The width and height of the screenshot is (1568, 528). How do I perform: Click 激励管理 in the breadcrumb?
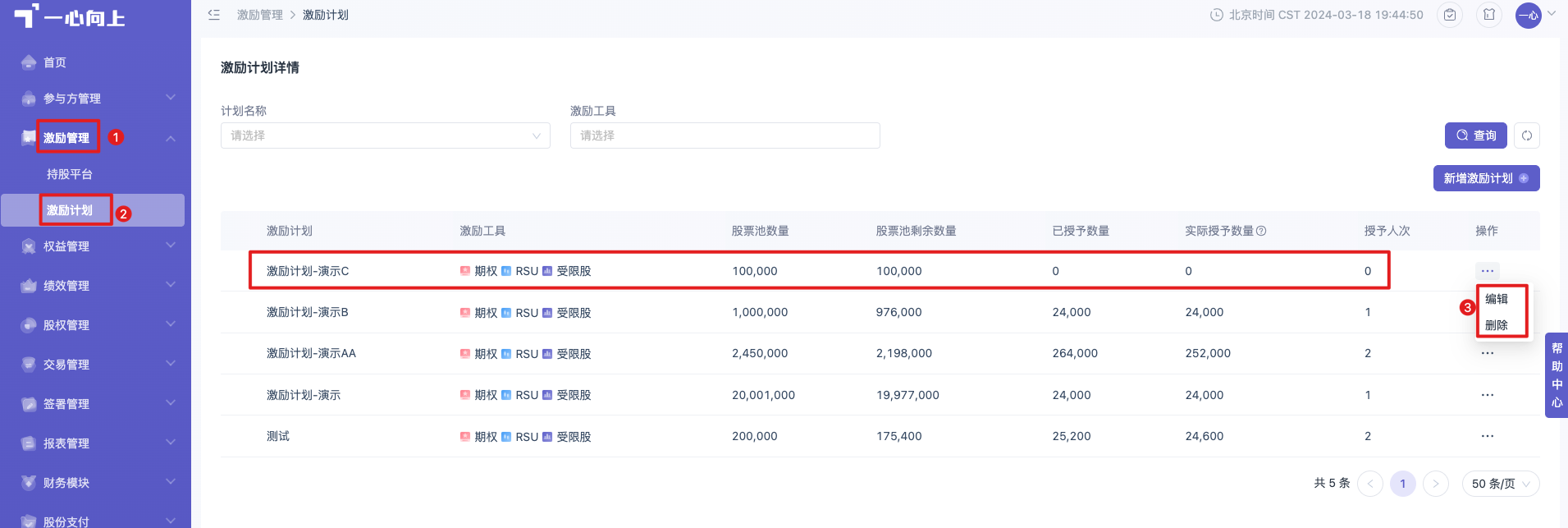coord(259,15)
